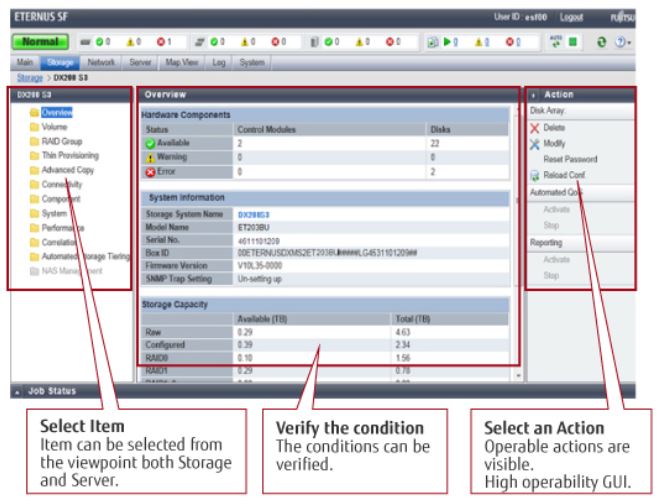Select Performance in the left tree
Image resolution: width=660 pixels, height=503 pixels.
63,228
